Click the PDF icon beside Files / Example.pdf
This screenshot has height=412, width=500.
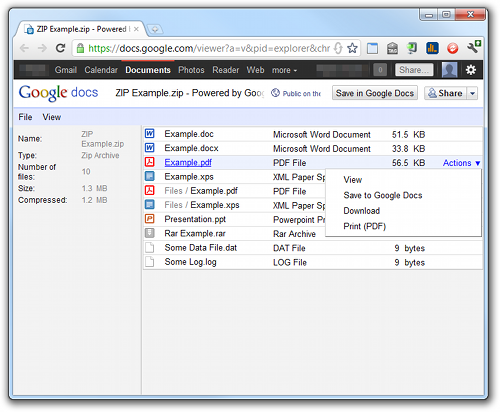pyautogui.click(x=150, y=190)
